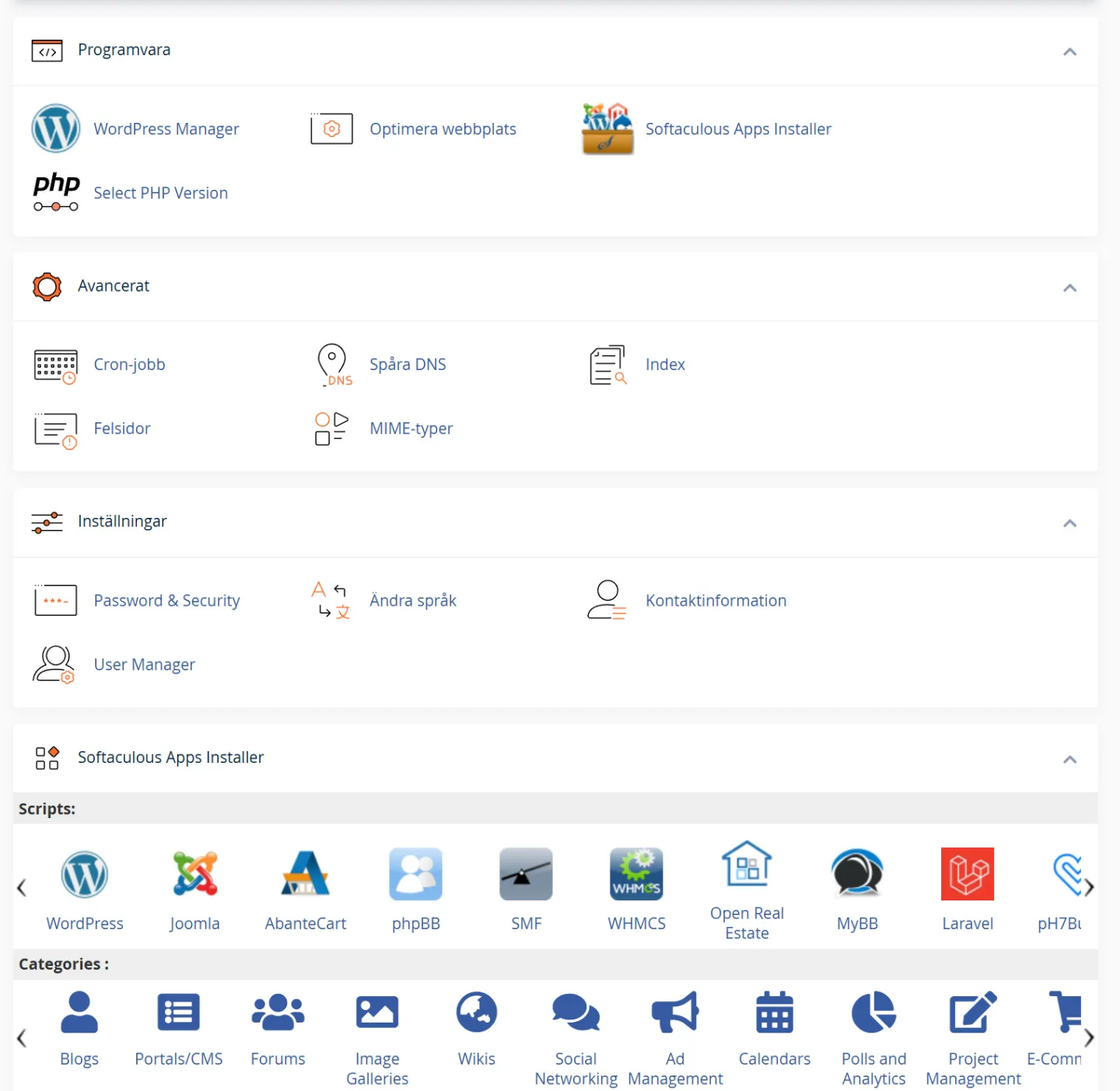Open the Portals/CMS category icon

(x=179, y=1012)
